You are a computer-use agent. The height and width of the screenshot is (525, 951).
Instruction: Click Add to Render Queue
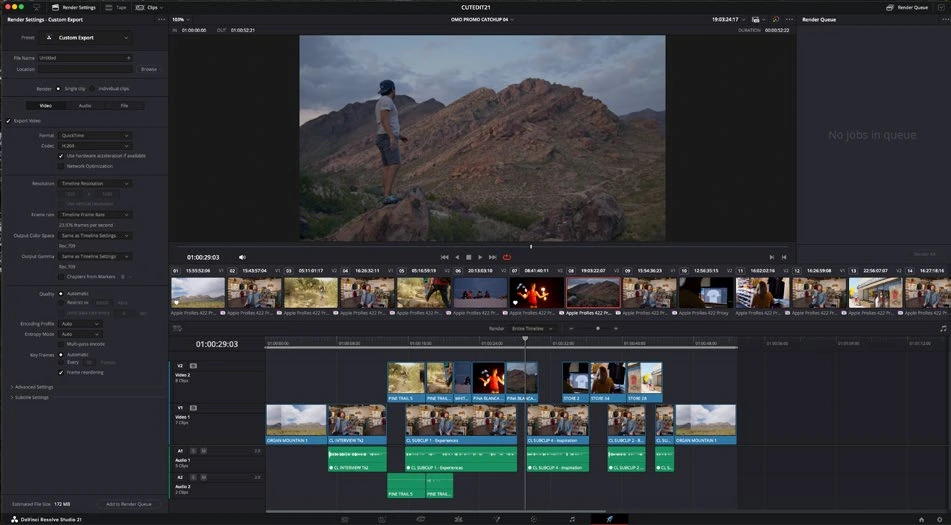pyautogui.click(x=129, y=504)
